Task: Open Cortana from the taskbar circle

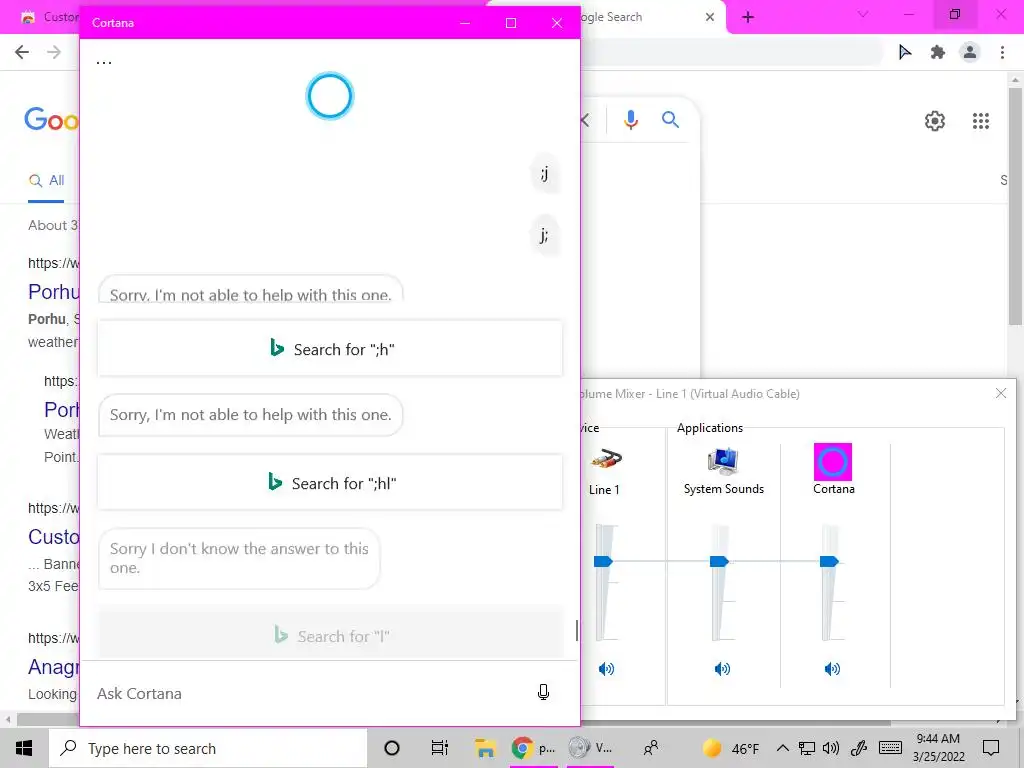Action: [392, 748]
